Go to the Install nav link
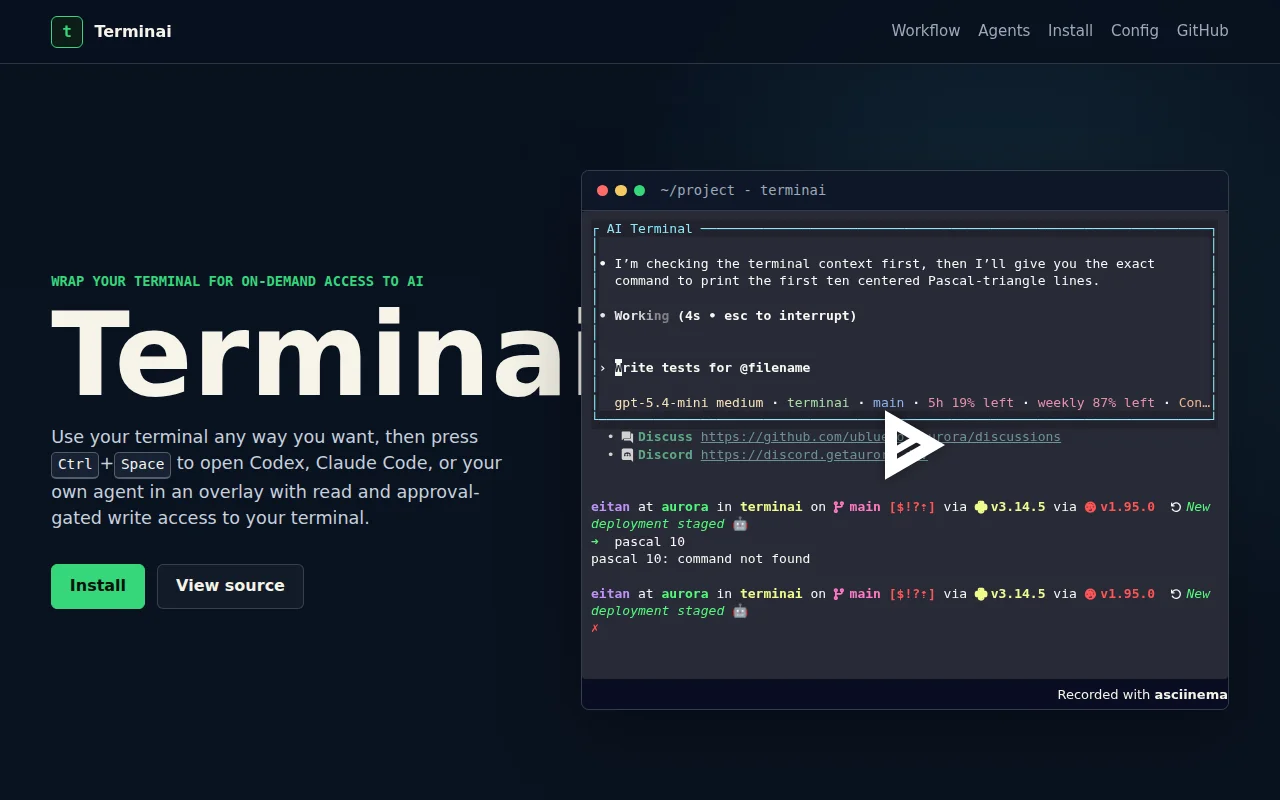 [1070, 31]
